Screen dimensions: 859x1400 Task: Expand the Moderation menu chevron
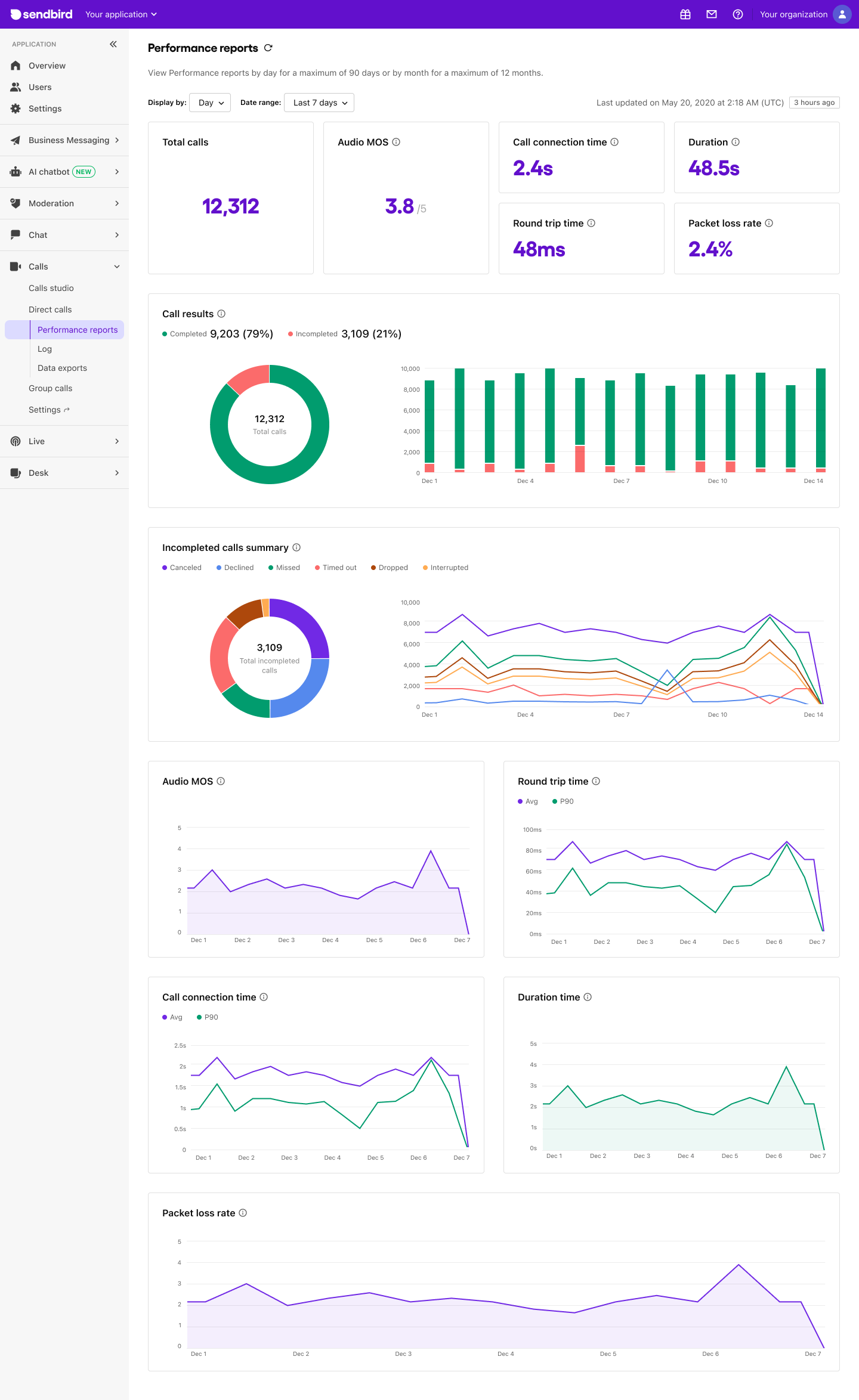[x=117, y=203]
